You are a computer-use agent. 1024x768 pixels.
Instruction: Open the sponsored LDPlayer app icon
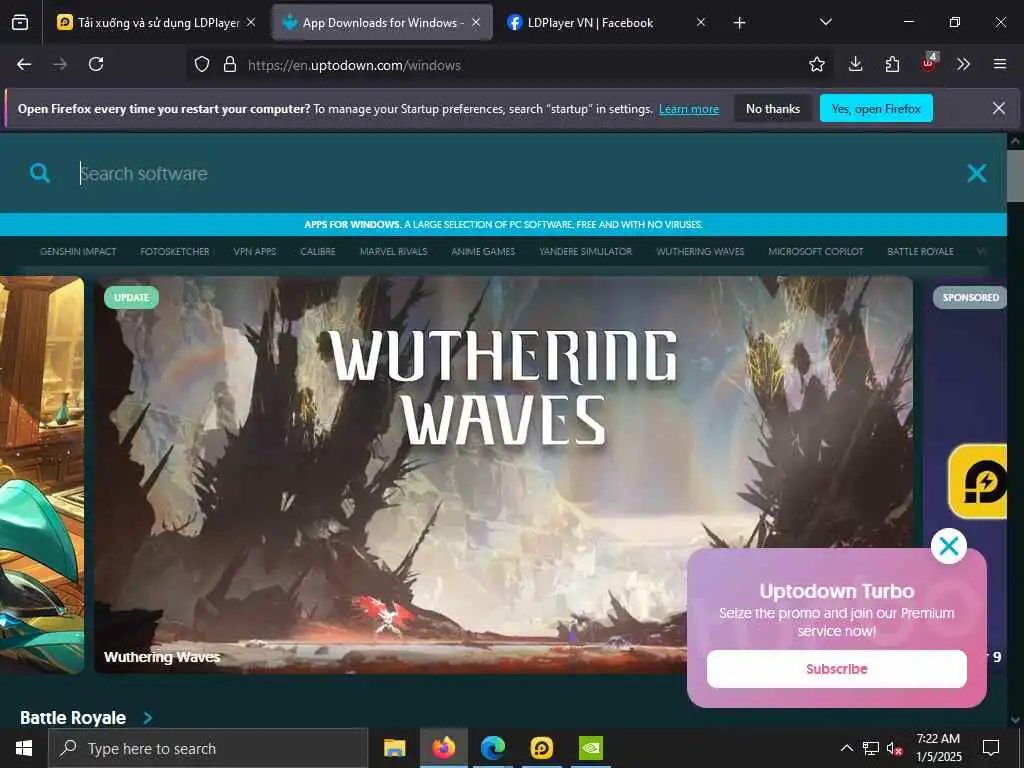(x=978, y=481)
